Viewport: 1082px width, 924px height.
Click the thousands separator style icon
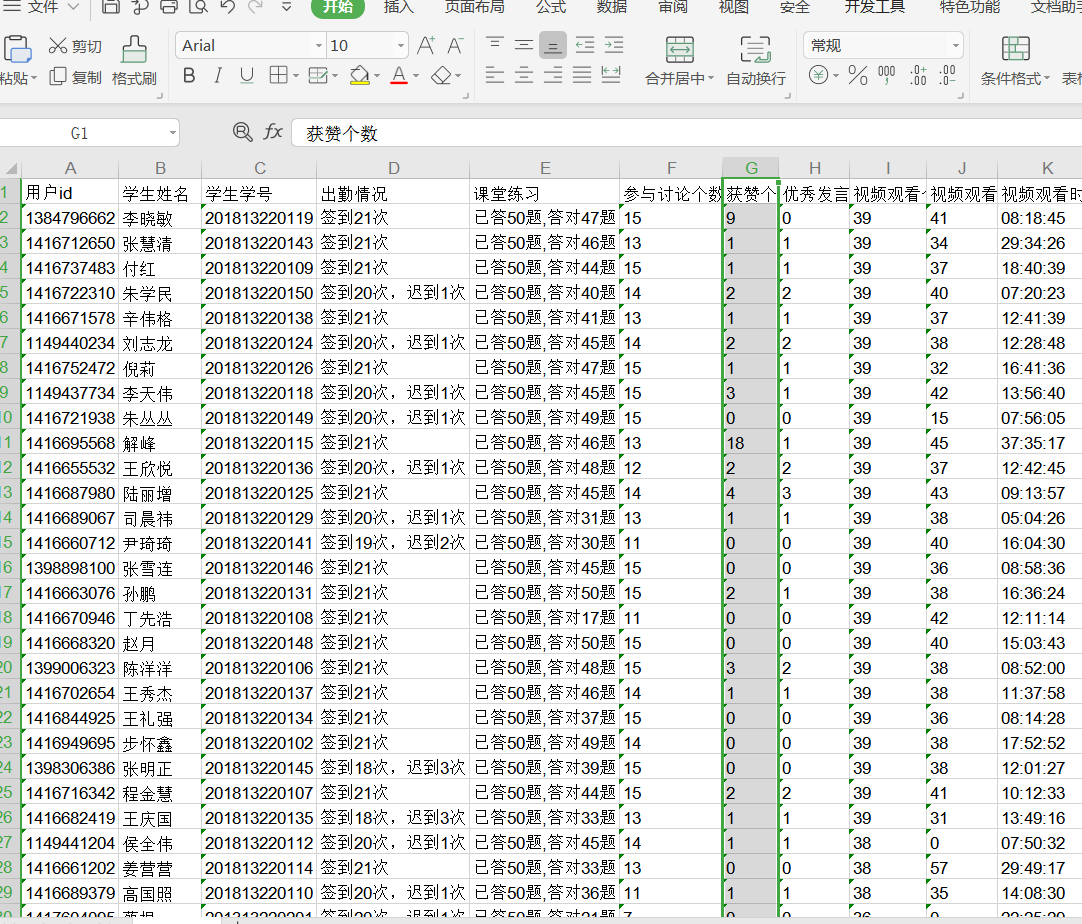(887, 75)
